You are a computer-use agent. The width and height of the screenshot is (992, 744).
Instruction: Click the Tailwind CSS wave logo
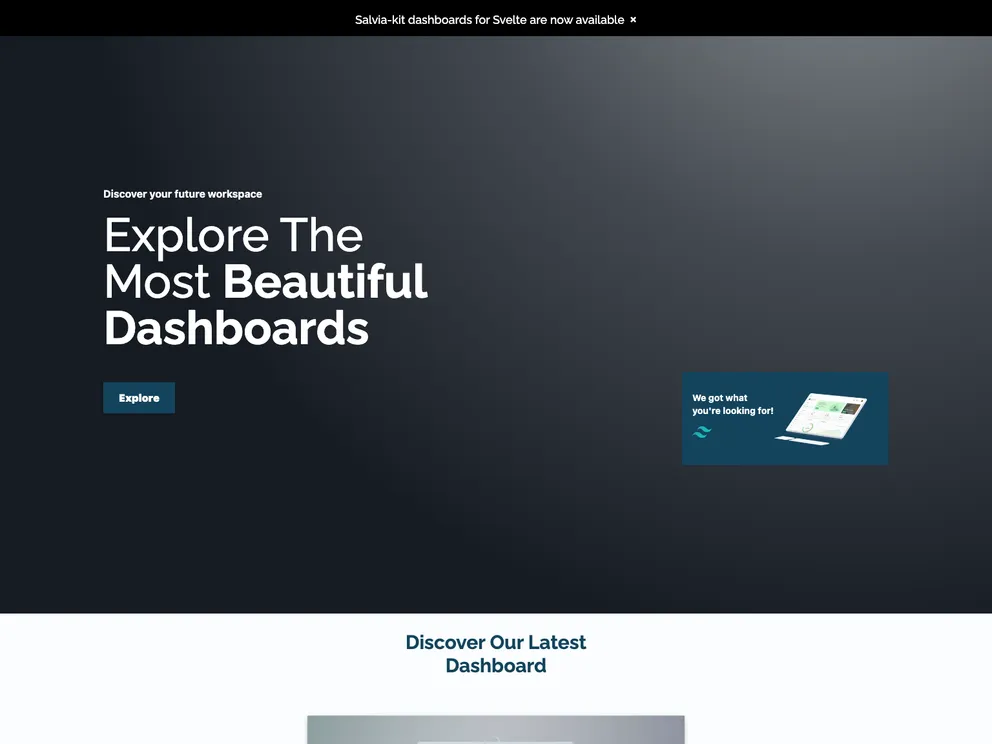[x=702, y=432]
